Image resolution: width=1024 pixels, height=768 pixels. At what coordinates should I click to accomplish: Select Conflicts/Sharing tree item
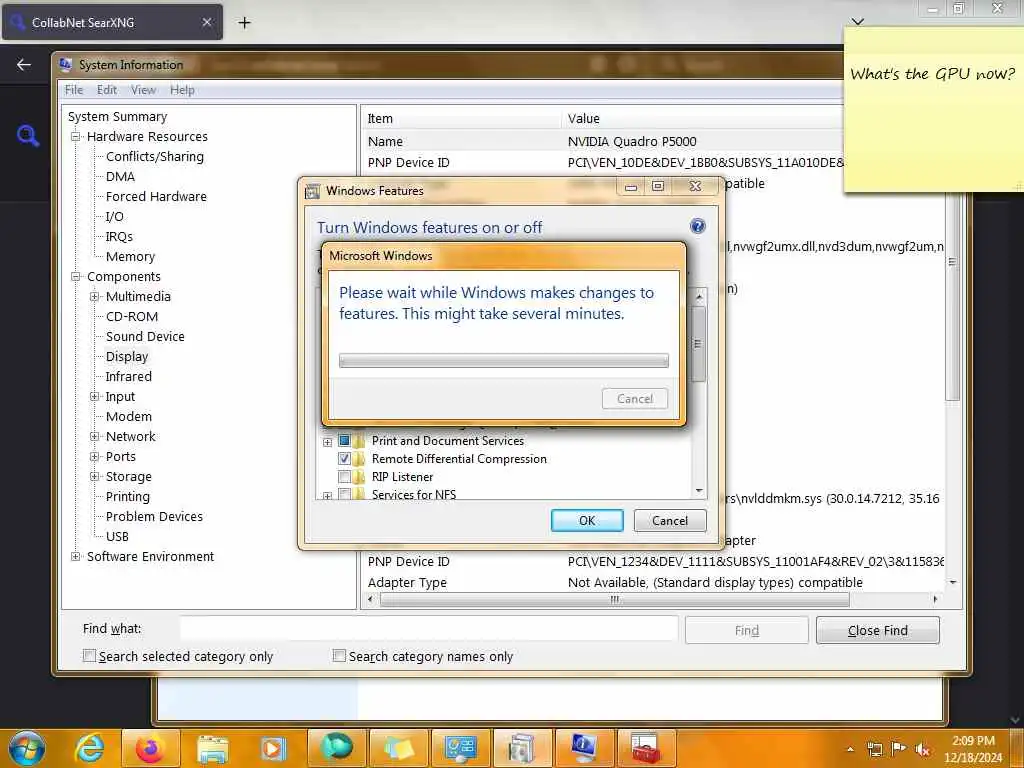tap(155, 157)
